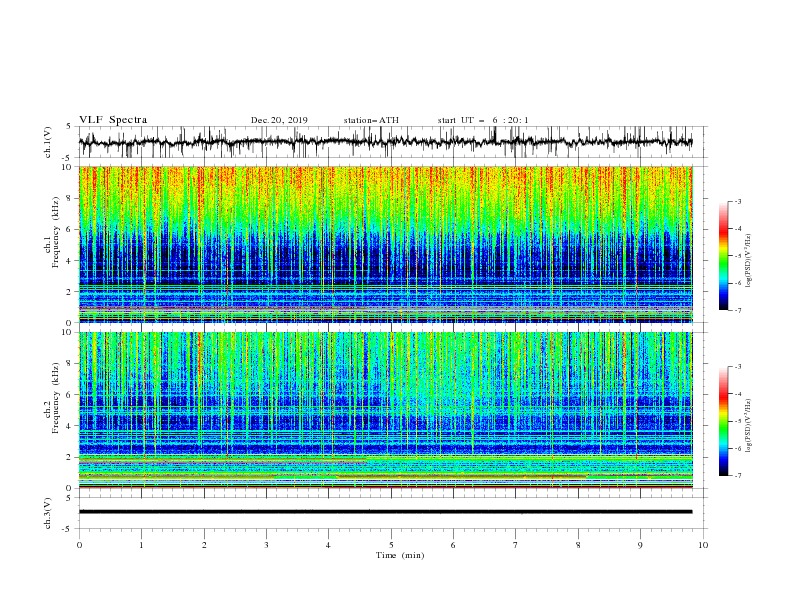Click tick "1" on the time axis

point(141,545)
